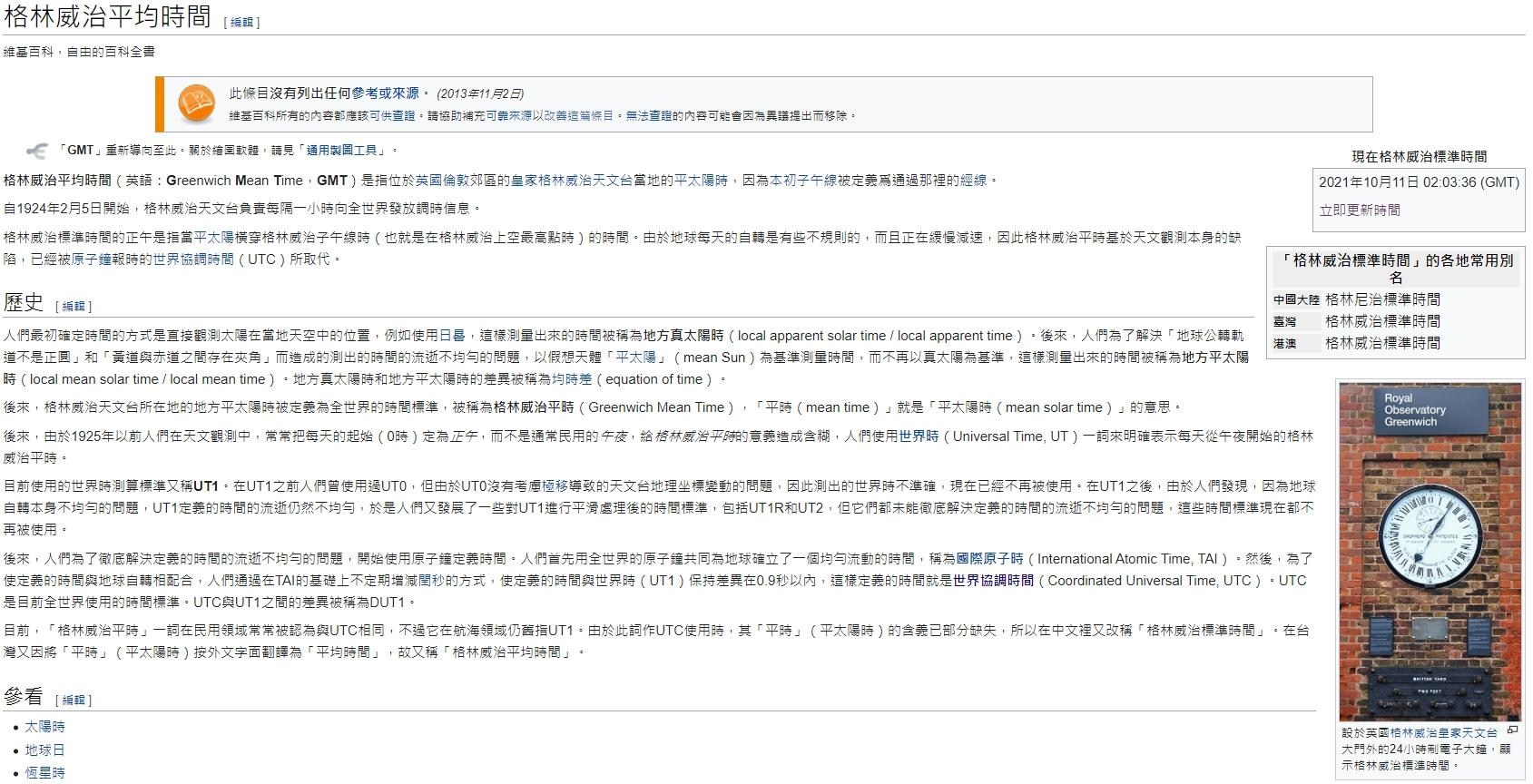The width and height of the screenshot is (1533, 784).
Task: Open the 可靠來源 link in the notice
Action: tap(508, 116)
